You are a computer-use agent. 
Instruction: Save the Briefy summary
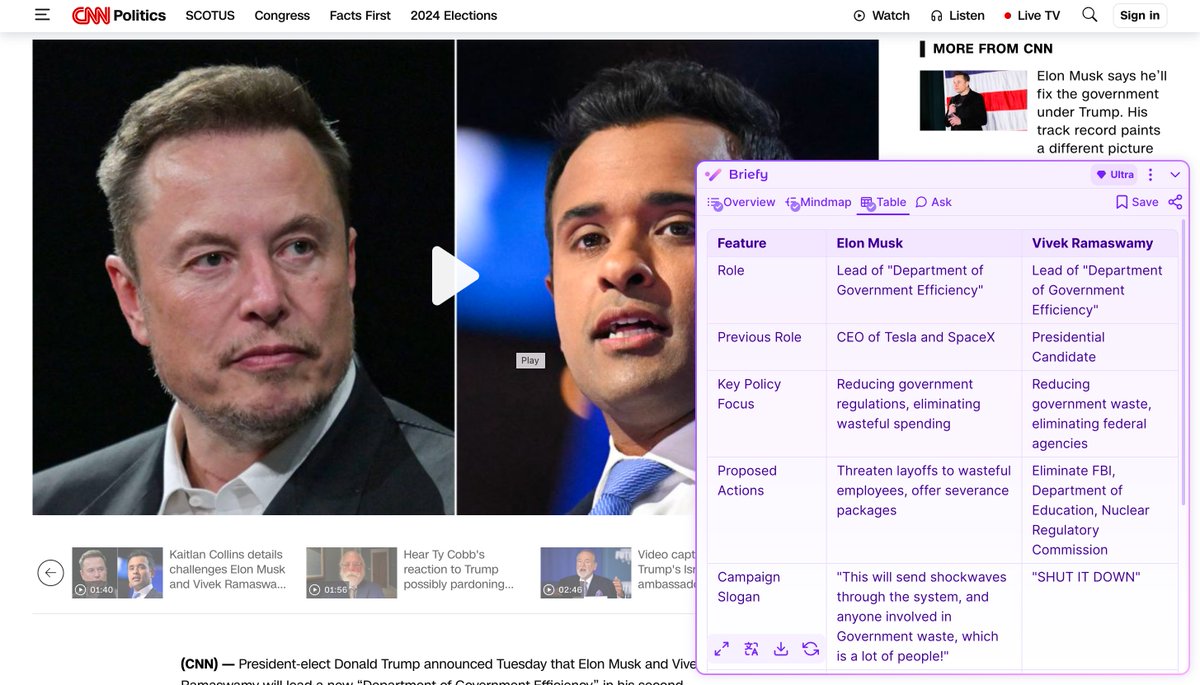click(1137, 202)
